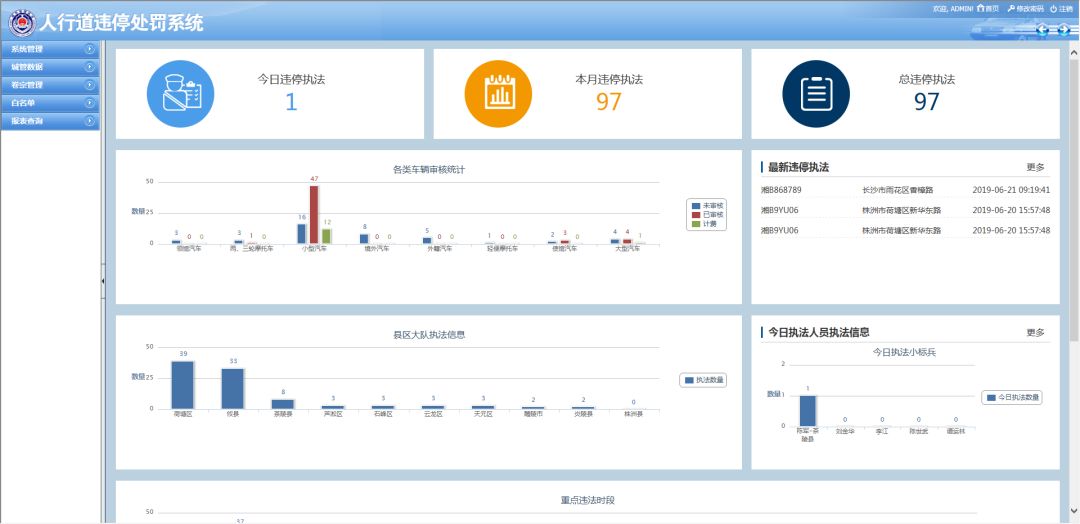Image resolution: width=1080 pixels, height=524 pixels.
Task: Click the key icon for 修改密码
Action: point(1011,8)
